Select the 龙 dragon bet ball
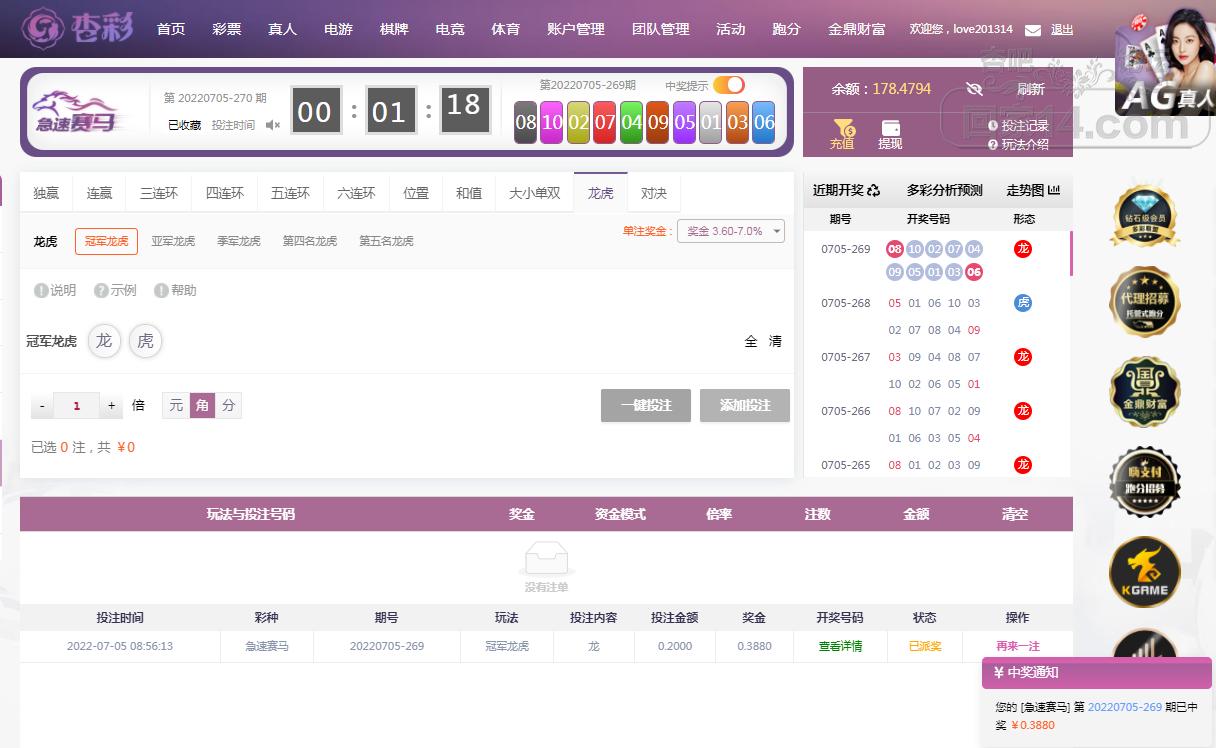Viewport: 1216px width, 748px height. tap(104, 341)
